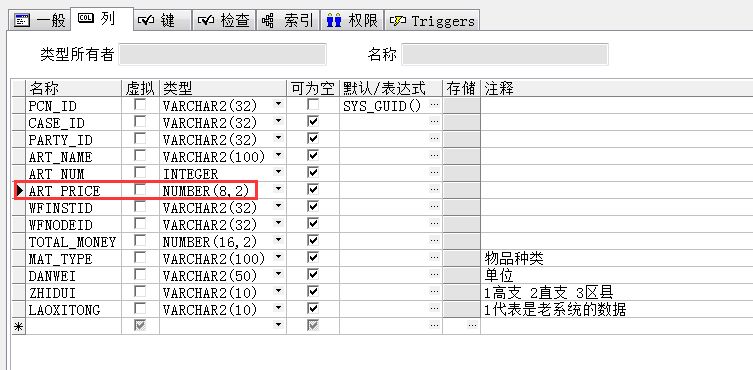Click the current row arrow indicator
753x370 pixels.
click(x=19, y=190)
